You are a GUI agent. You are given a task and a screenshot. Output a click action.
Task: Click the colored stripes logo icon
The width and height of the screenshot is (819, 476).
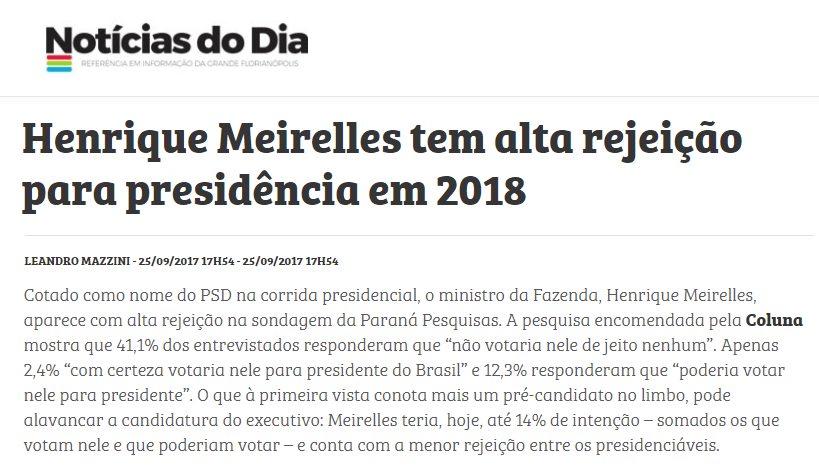coord(57,64)
